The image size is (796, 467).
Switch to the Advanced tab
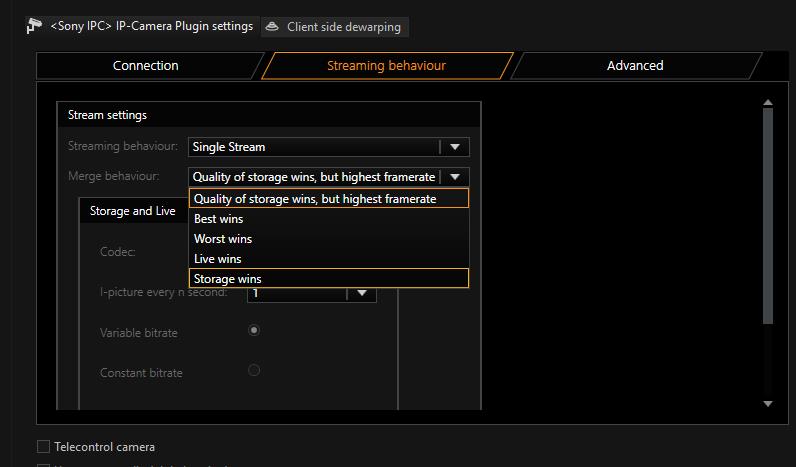coord(634,66)
